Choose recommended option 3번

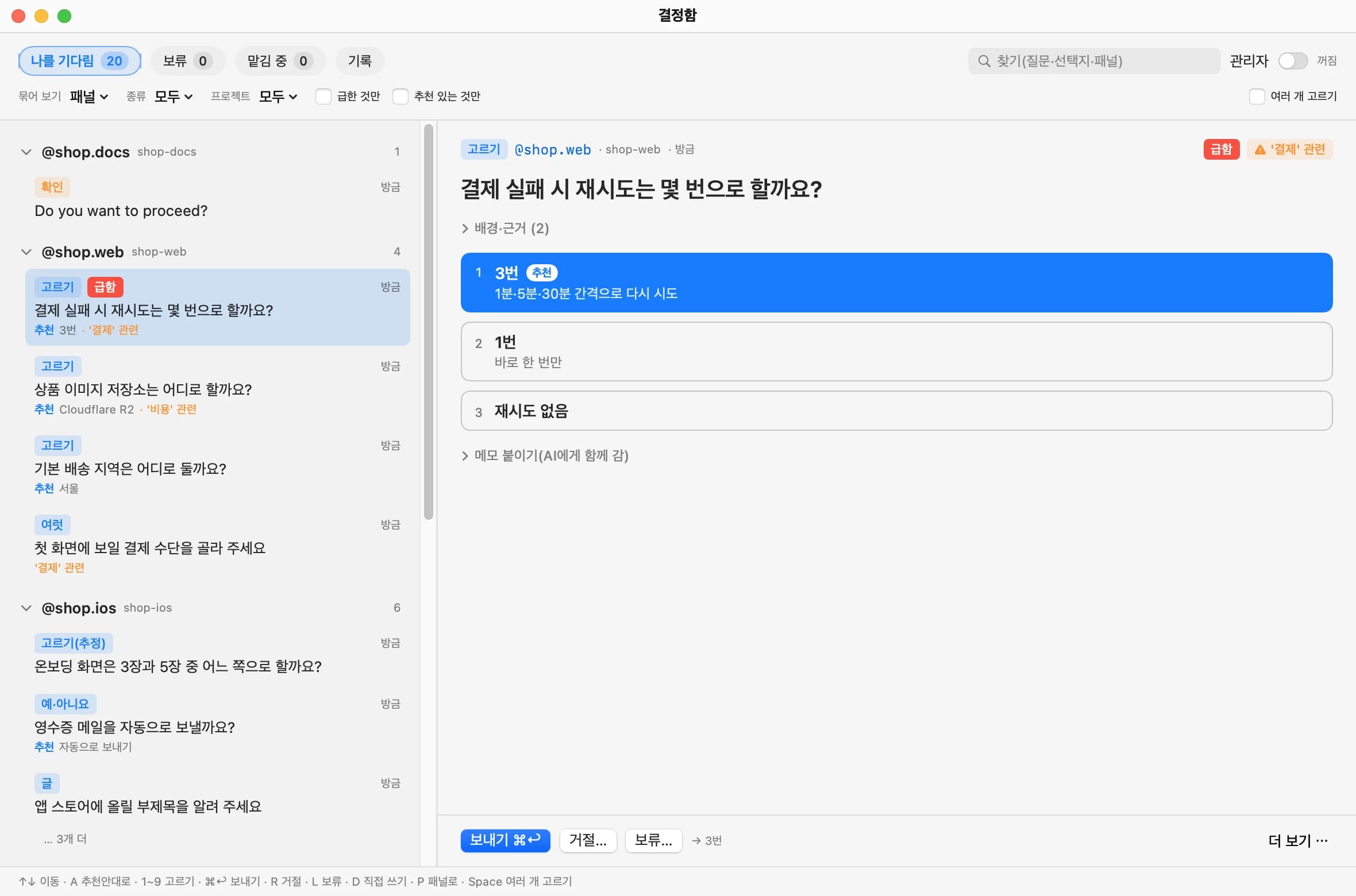pos(896,283)
